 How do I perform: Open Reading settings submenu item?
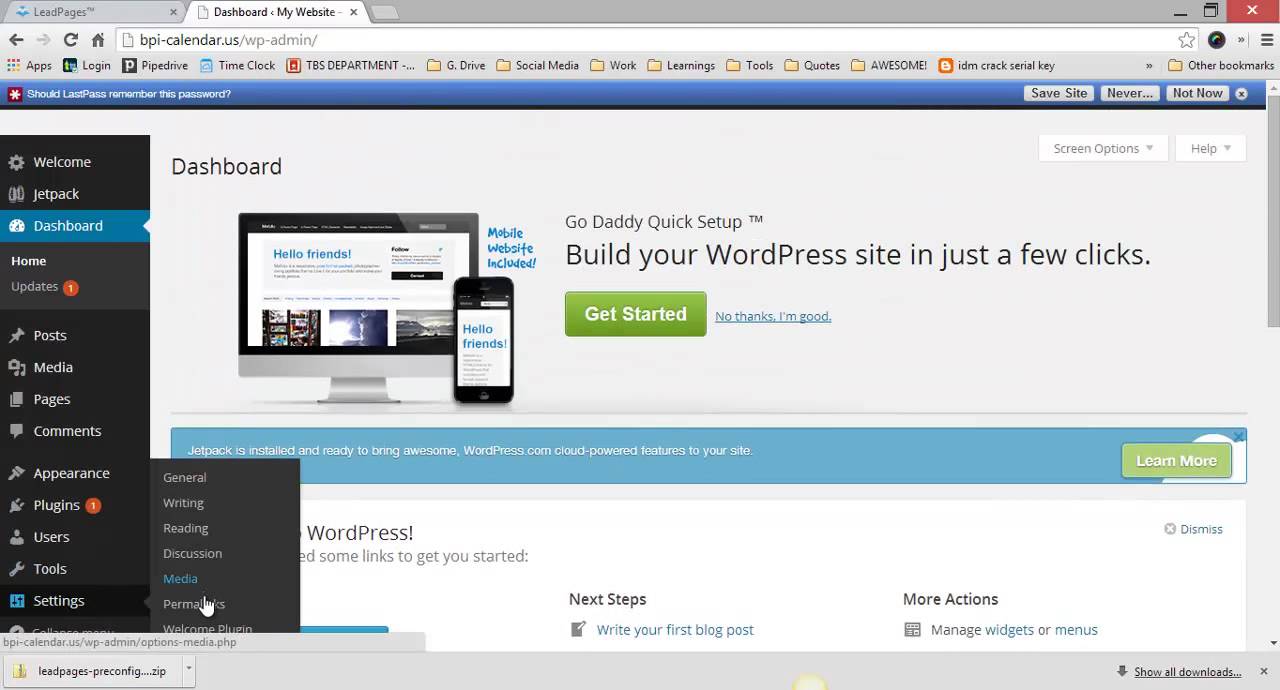186,527
